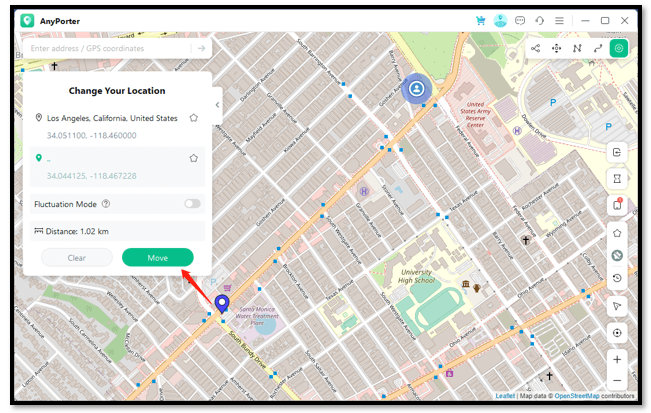Click University High School label on map
This screenshot has height=413, width=651.
point(416,276)
